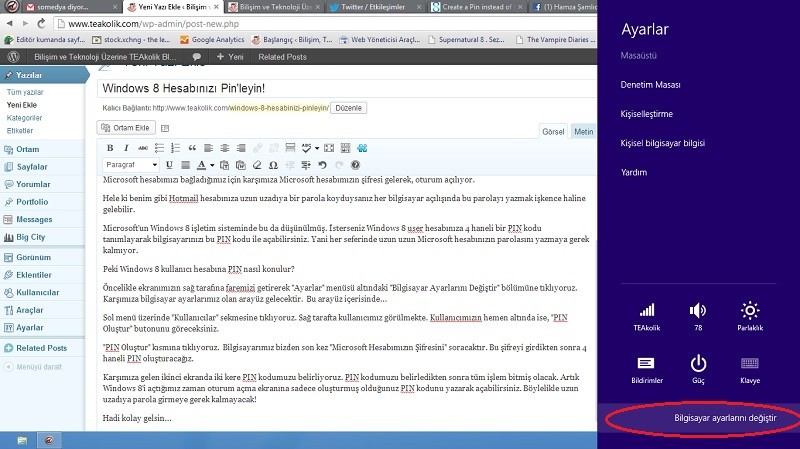Undo the last edit
The height and width of the screenshot is (449, 800).
pyautogui.click(x=322, y=165)
